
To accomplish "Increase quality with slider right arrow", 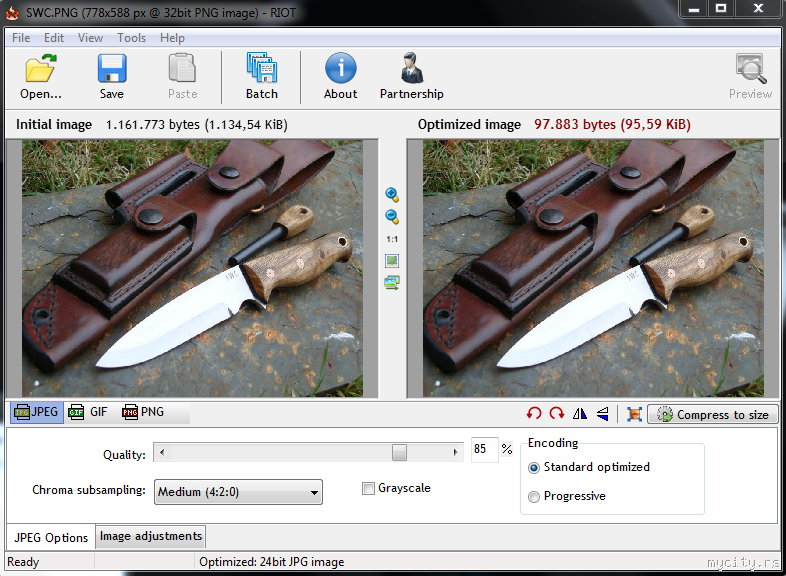I will (455, 452).
